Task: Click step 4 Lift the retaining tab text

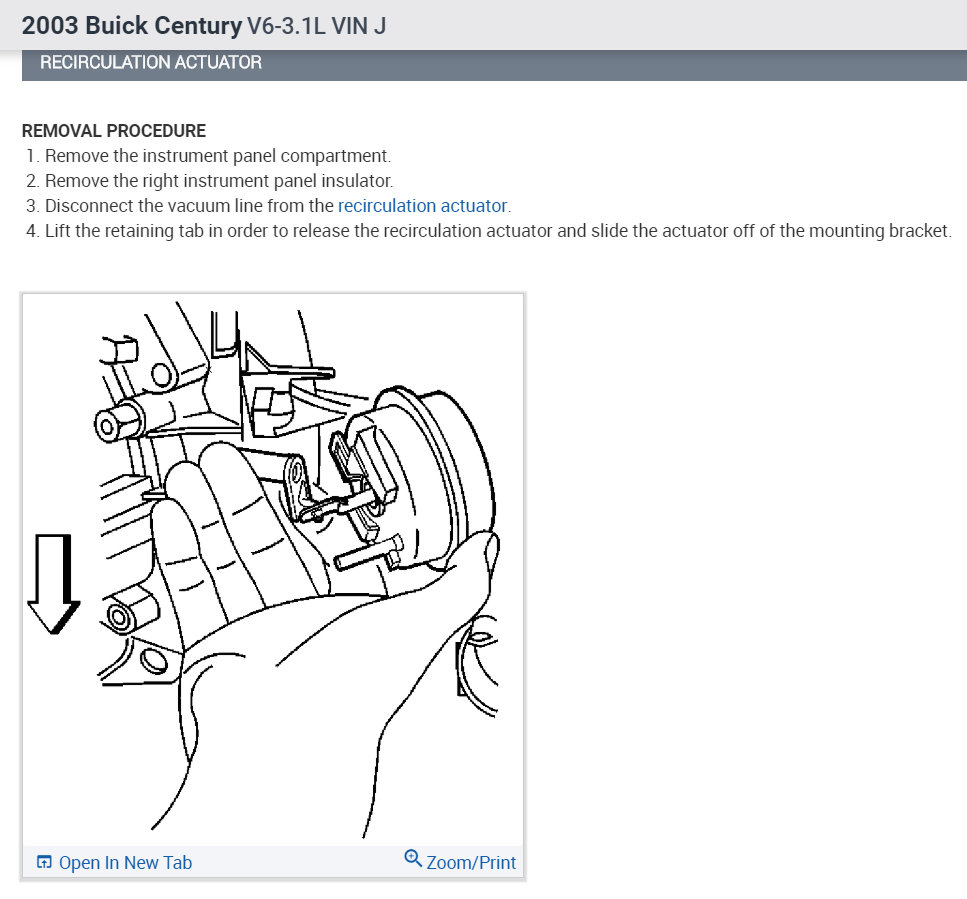Action: [489, 231]
